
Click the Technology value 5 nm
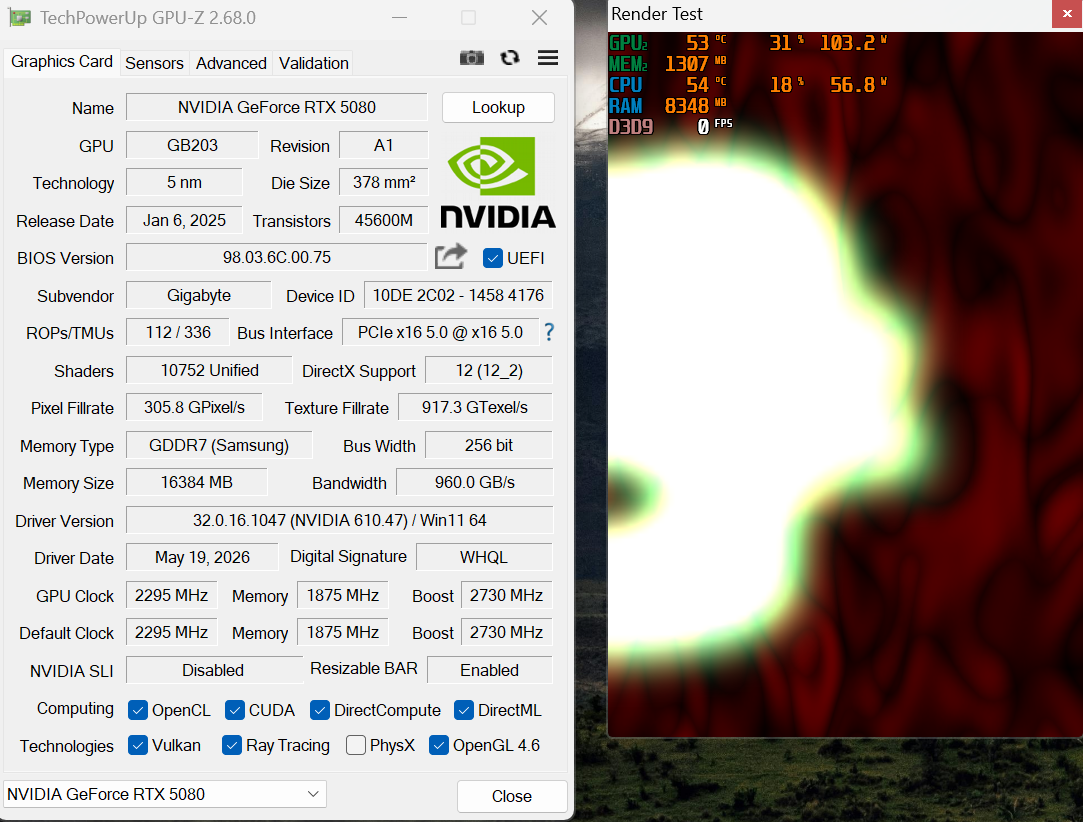184,182
